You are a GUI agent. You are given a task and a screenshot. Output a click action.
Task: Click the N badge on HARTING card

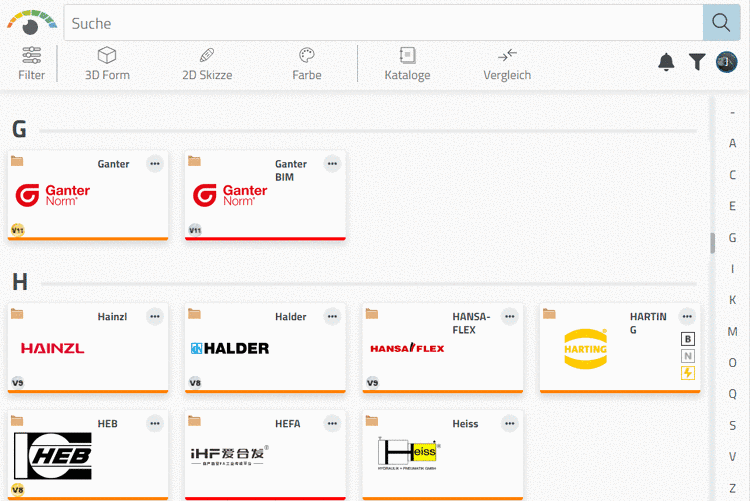[x=688, y=356]
